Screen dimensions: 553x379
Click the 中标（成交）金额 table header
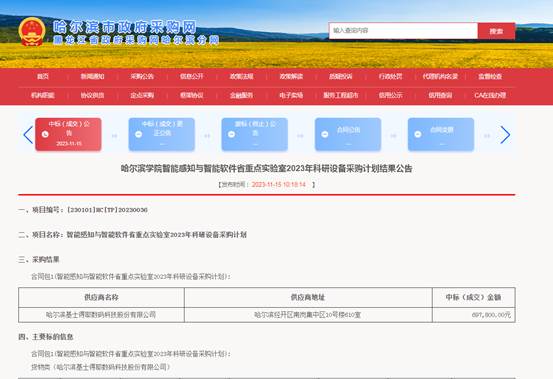click(x=474, y=297)
